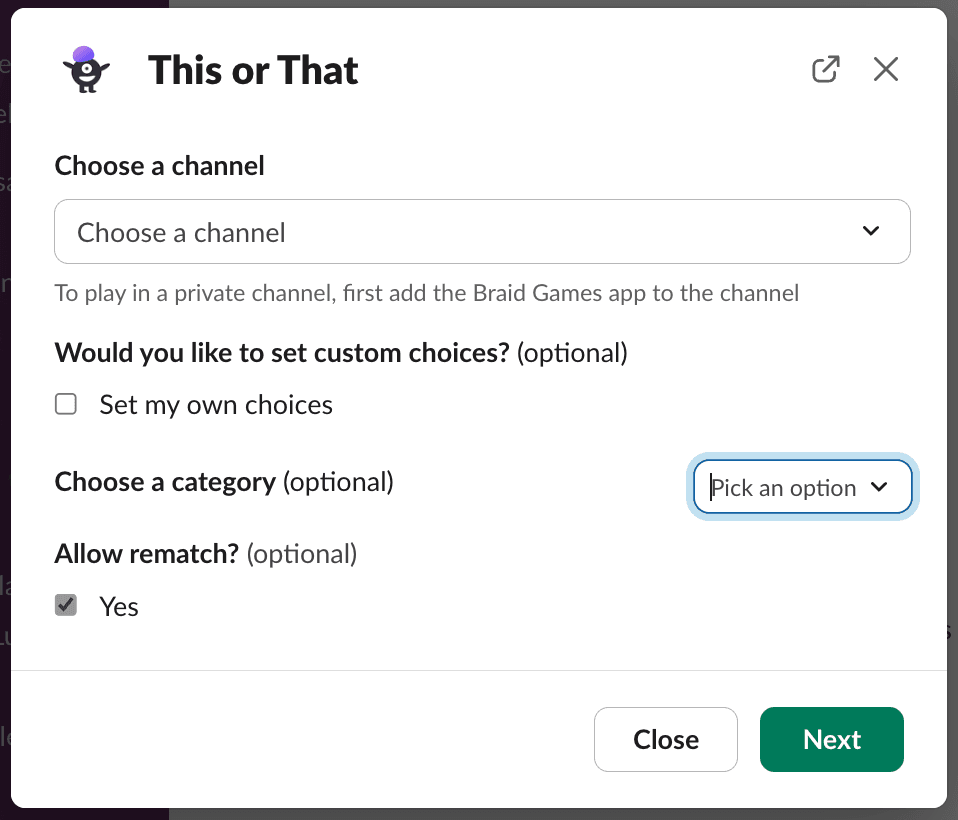The image size is (958, 820).
Task: Click the Close button in the footer
Action: 665,739
